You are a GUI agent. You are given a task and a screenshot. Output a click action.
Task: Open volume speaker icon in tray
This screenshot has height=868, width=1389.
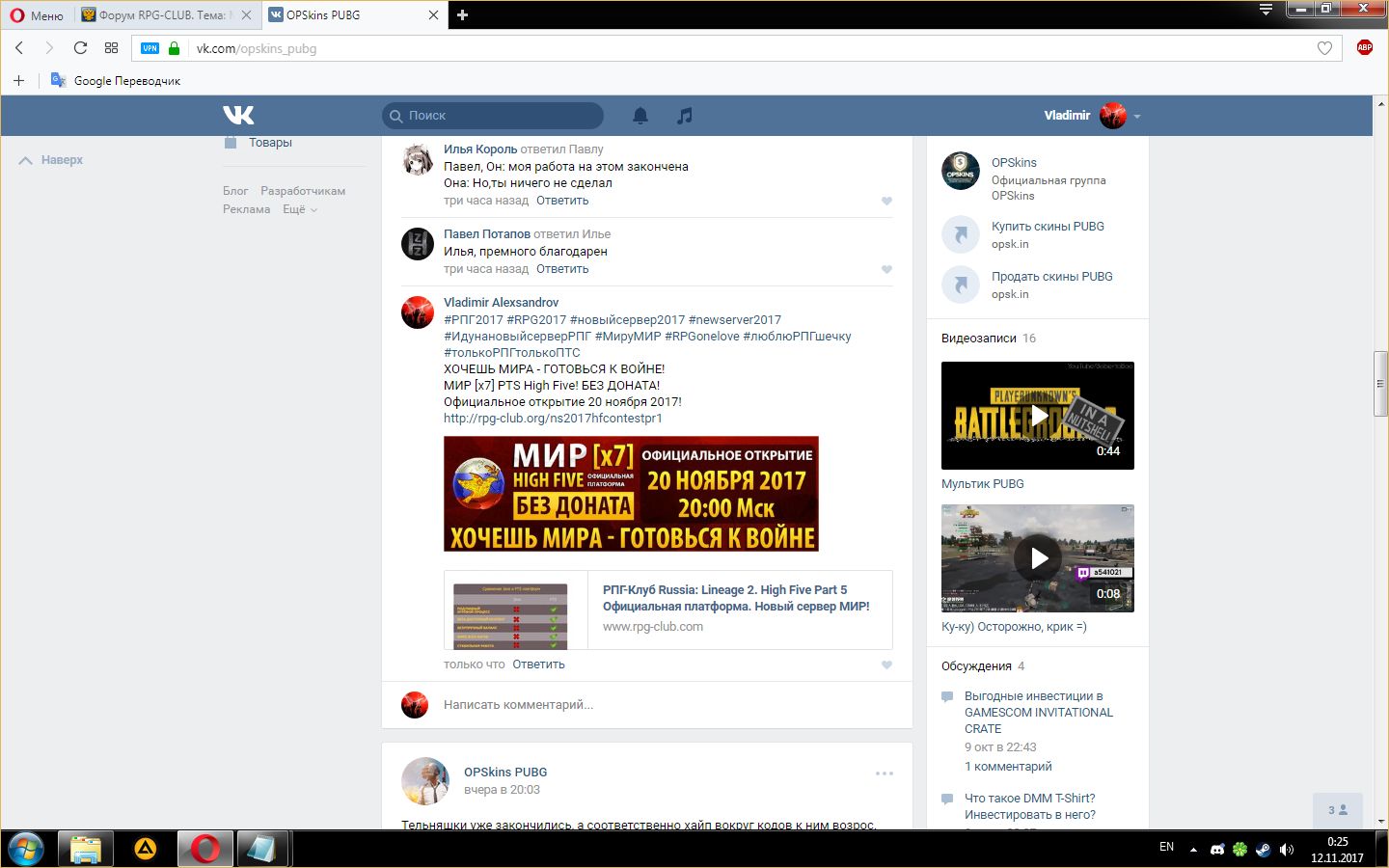click(x=1286, y=850)
